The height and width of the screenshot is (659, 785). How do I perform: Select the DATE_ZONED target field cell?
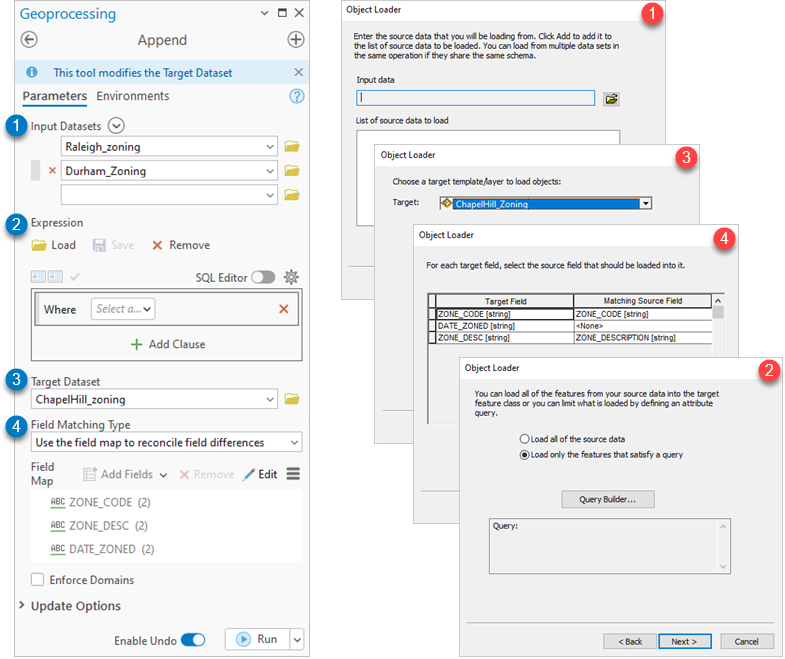(505, 326)
